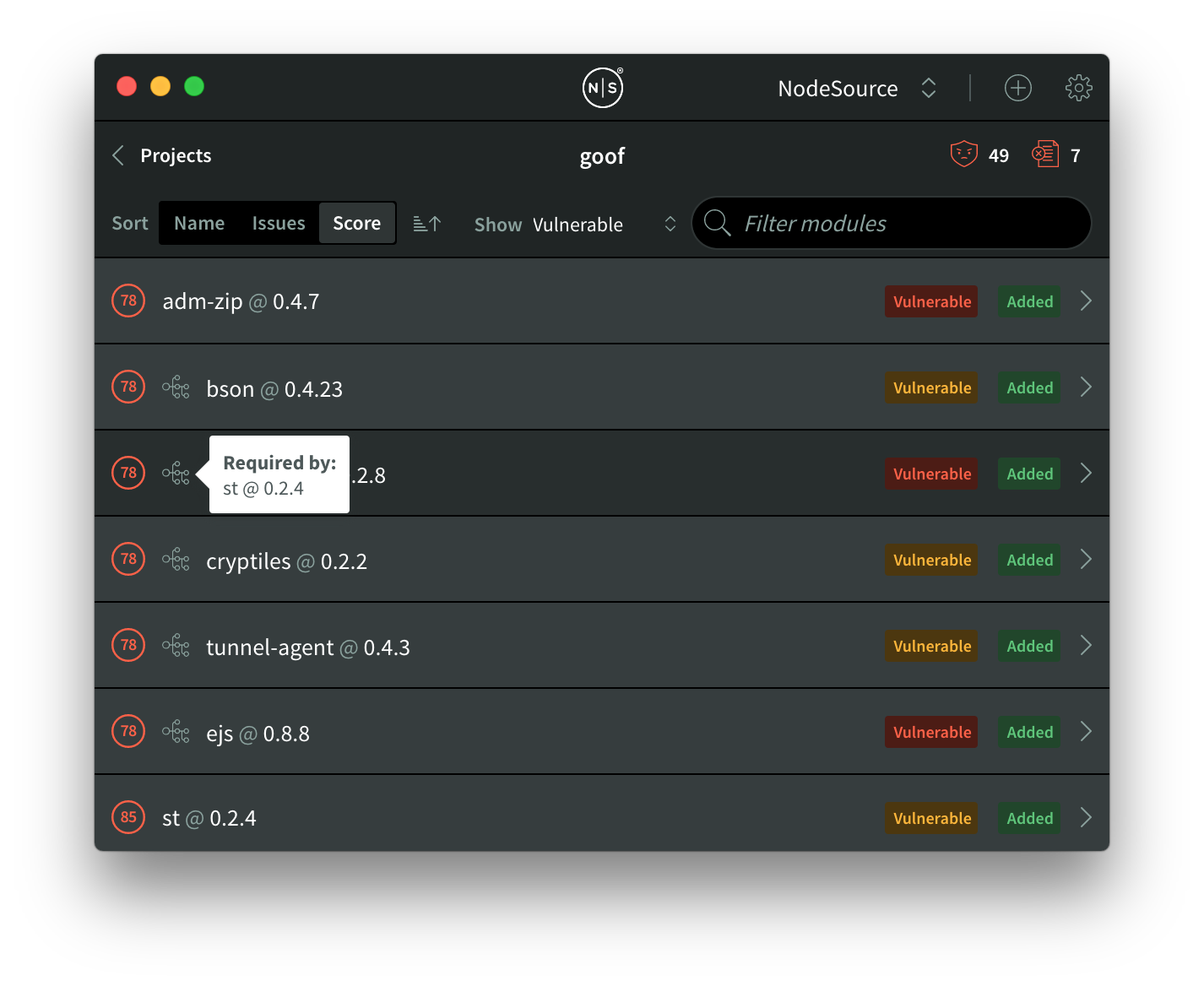Viewport: 1204px width, 986px height.
Task: Click the score 78 badge for ejs
Action: point(128,731)
